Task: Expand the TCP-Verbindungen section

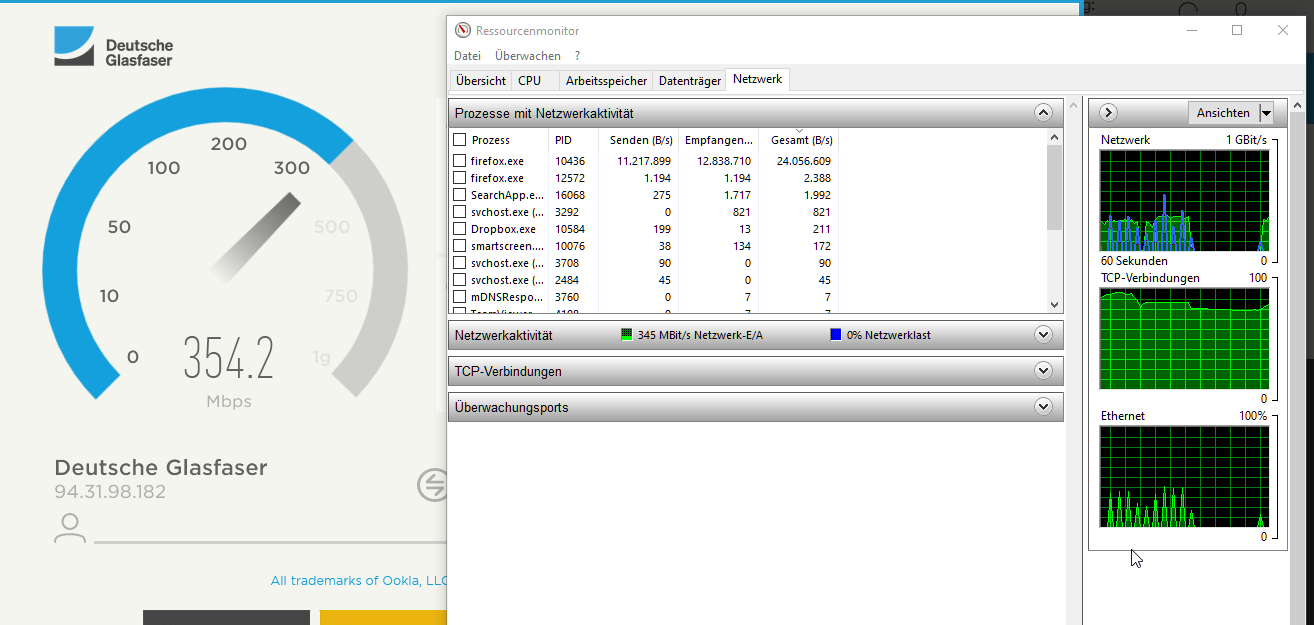Action: click(1044, 371)
